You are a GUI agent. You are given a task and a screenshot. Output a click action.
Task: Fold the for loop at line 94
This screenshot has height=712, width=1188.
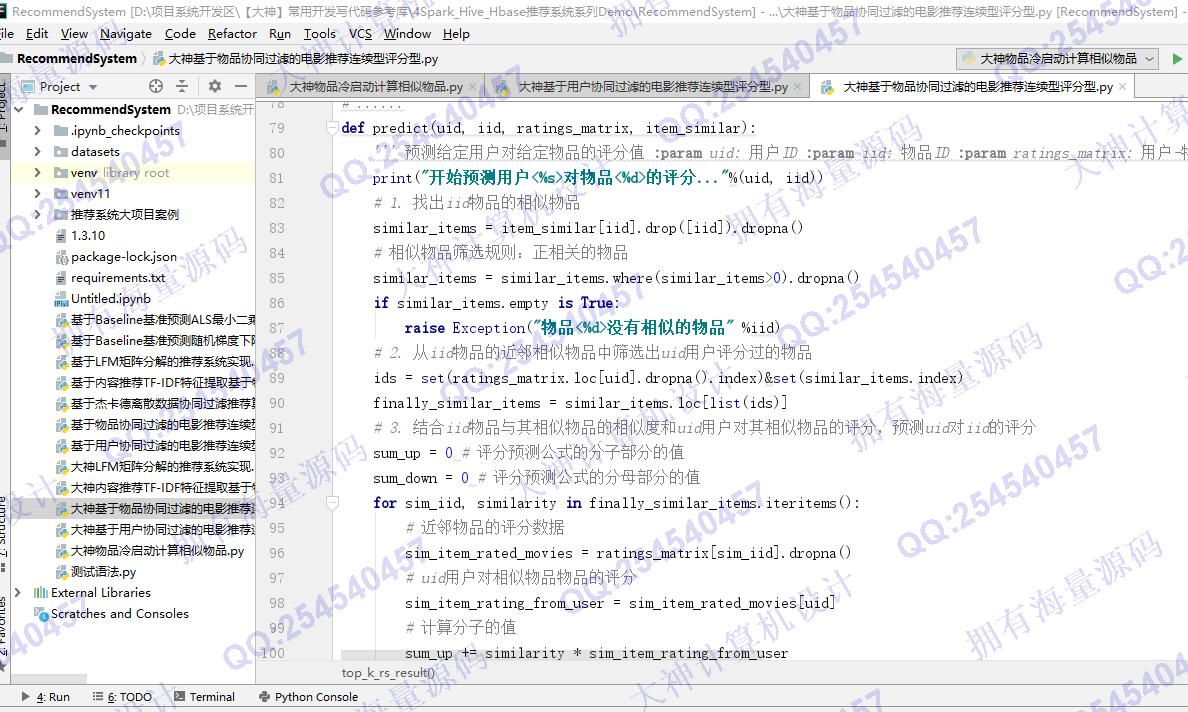332,502
